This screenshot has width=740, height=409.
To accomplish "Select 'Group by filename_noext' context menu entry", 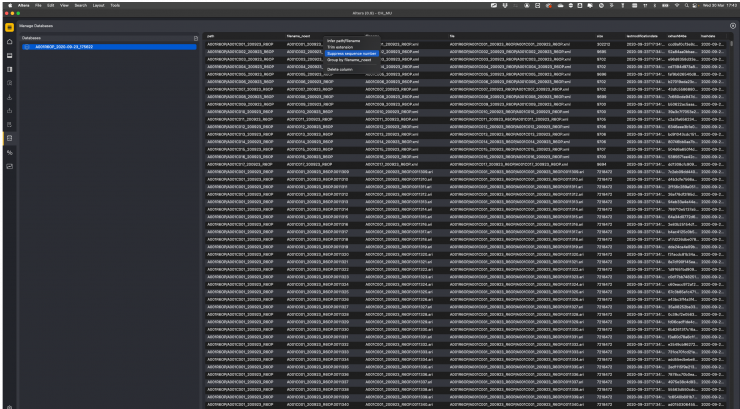I will coord(350,61).
